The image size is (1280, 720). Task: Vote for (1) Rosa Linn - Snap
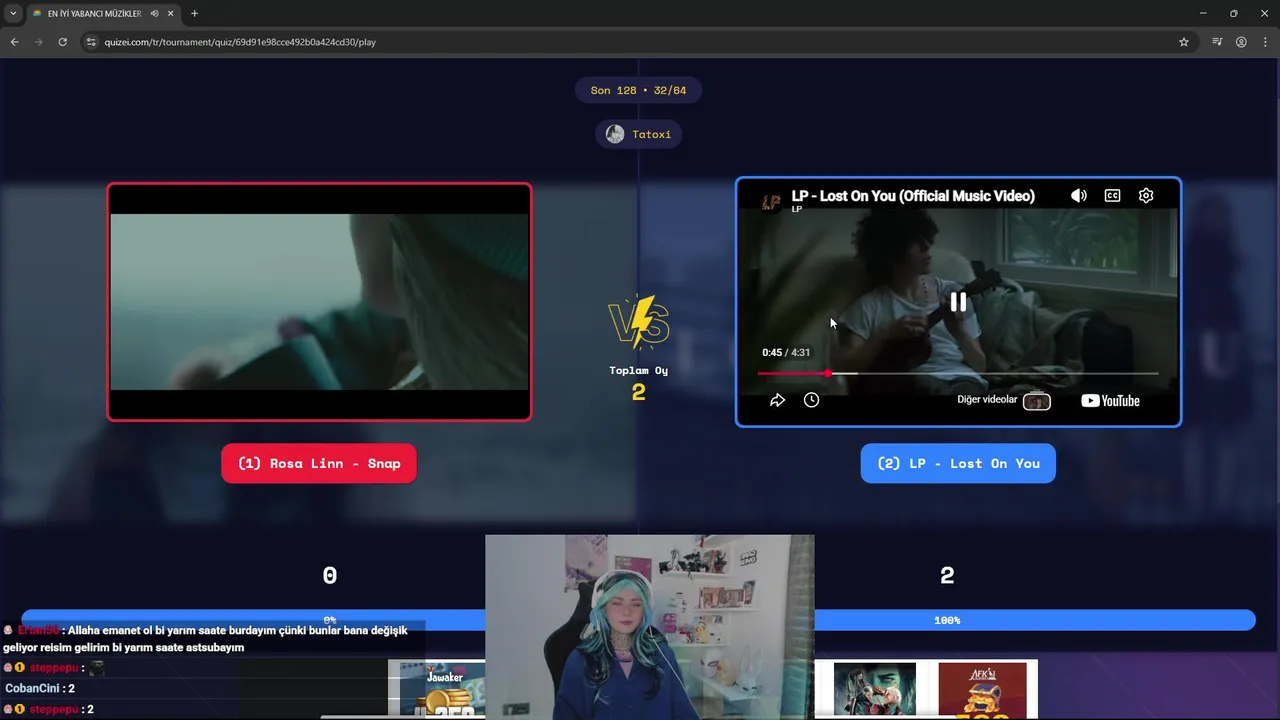point(319,463)
